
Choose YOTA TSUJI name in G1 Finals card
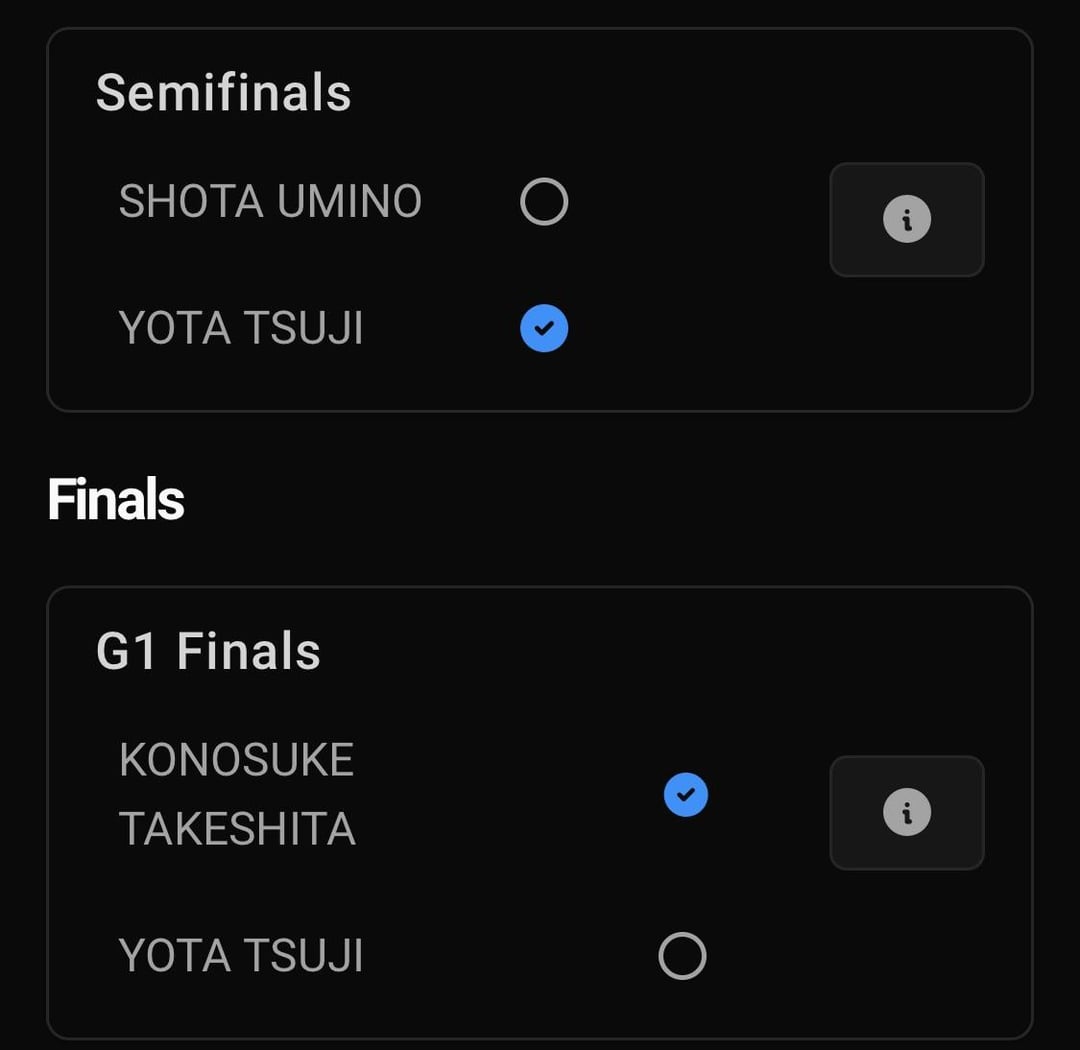click(x=240, y=956)
